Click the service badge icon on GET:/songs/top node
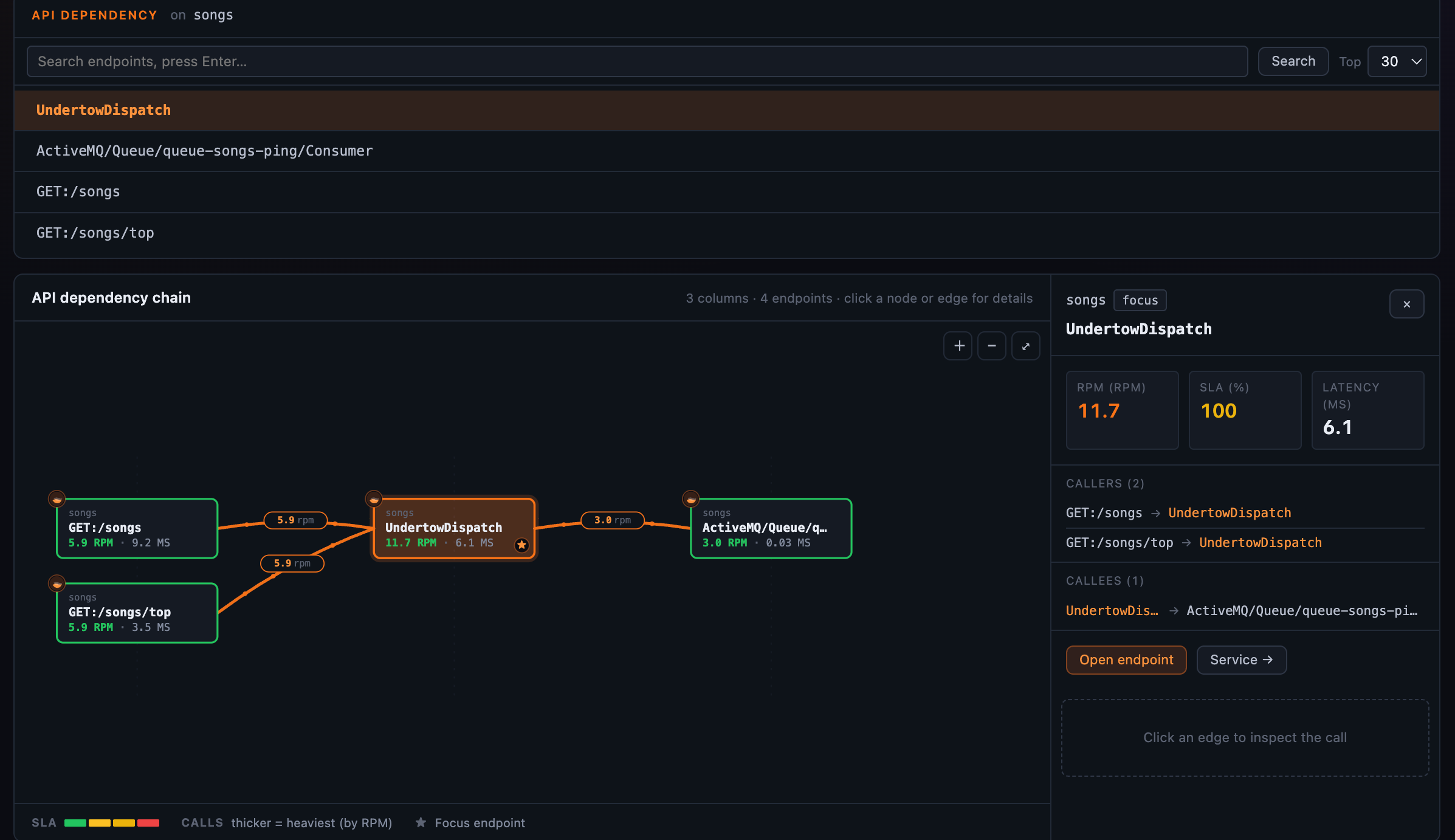Screen dimensions: 1455x840 (57, 584)
